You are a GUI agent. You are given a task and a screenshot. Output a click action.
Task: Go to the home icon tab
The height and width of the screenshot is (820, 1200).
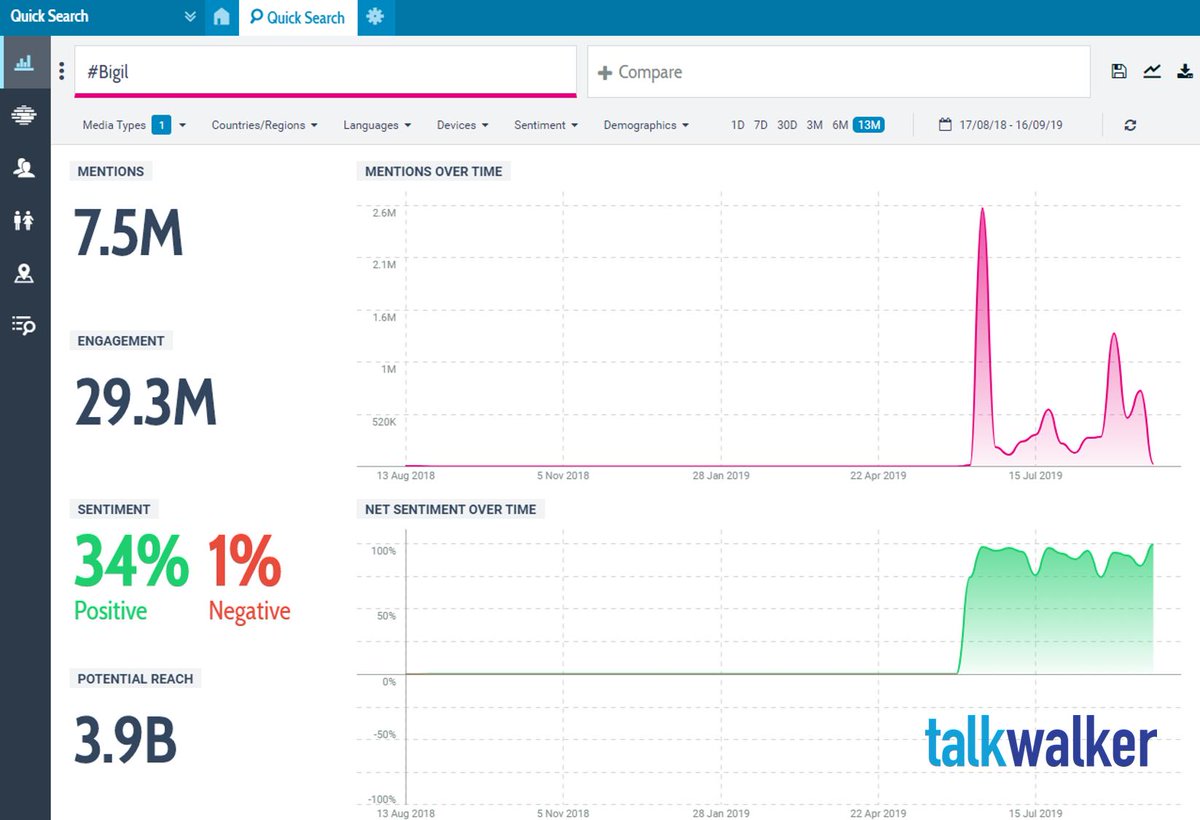[222, 17]
